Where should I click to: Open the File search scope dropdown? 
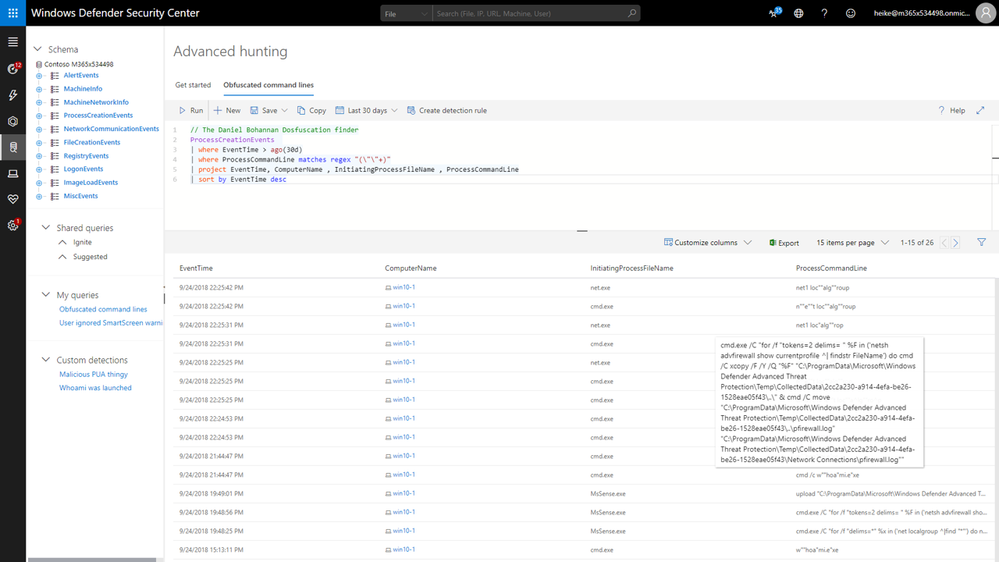[x=406, y=13]
